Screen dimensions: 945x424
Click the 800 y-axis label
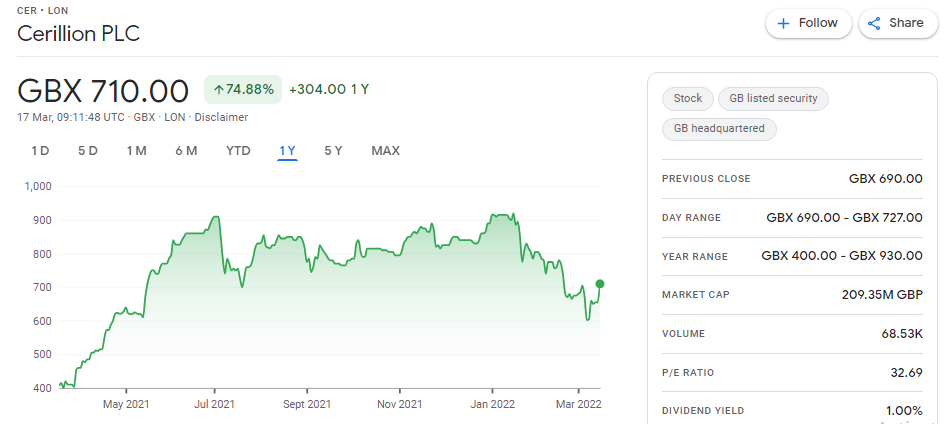tap(42, 254)
